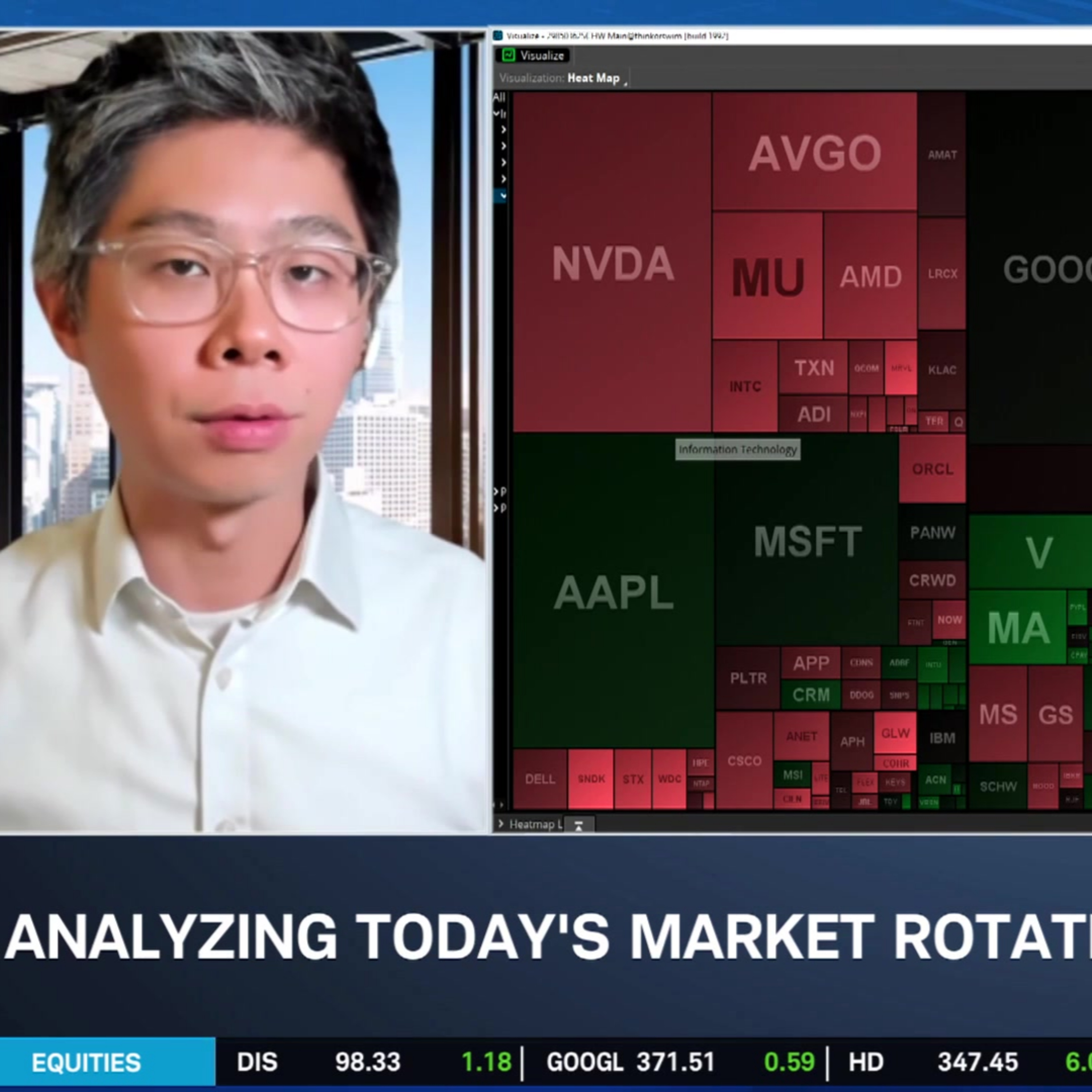Click the NTAP tile
This screenshot has height=1092, width=1092.
(x=701, y=783)
